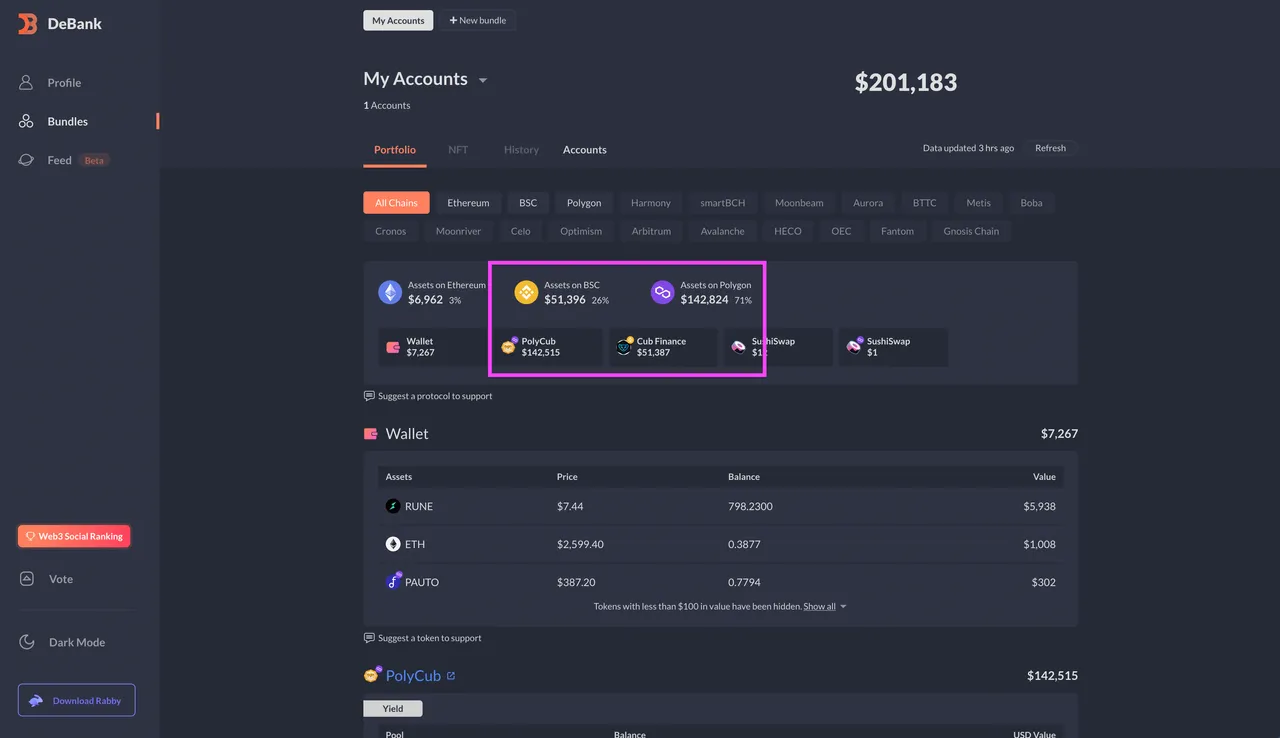Filter by Avalanche chain
Viewport: 1280px width, 738px height.
click(723, 231)
